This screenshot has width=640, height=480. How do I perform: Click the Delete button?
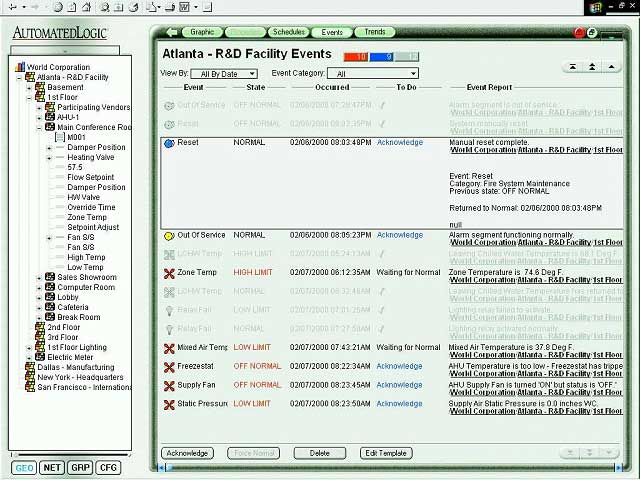point(320,453)
